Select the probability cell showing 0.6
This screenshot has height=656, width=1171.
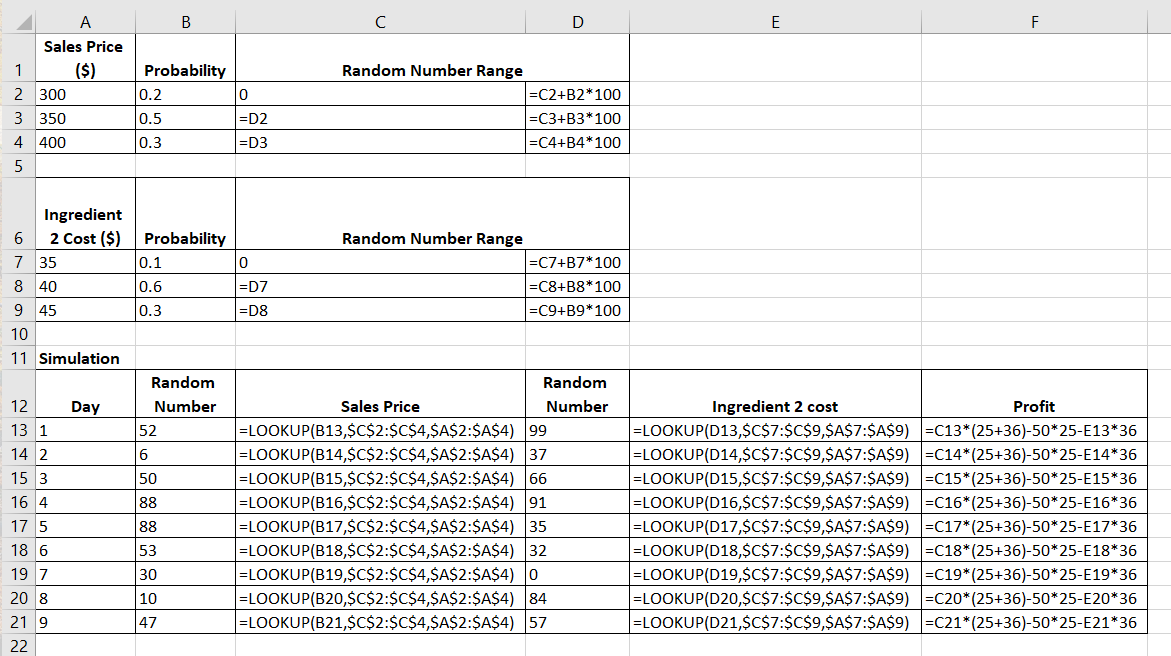(x=185, y=286)
